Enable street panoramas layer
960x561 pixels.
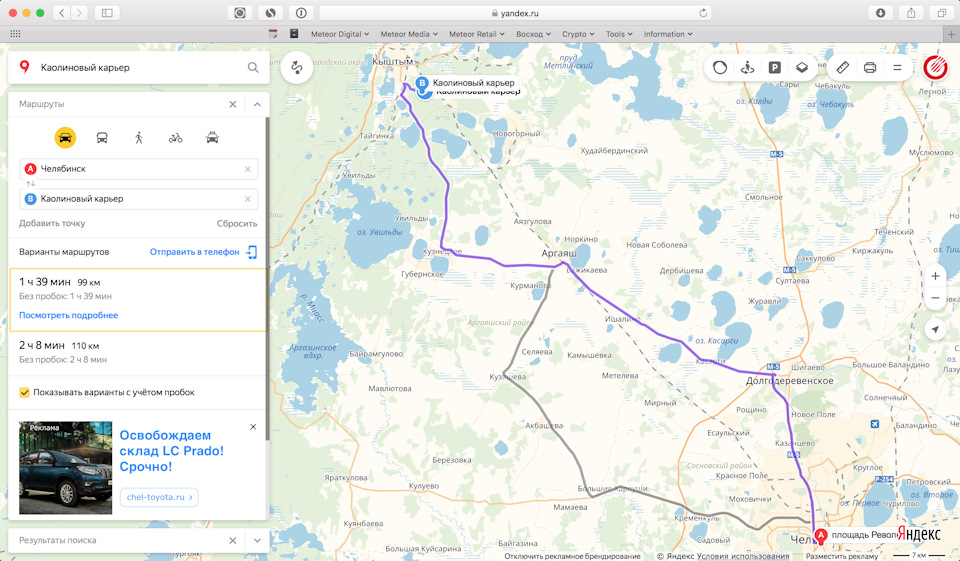tap(748, 67)
